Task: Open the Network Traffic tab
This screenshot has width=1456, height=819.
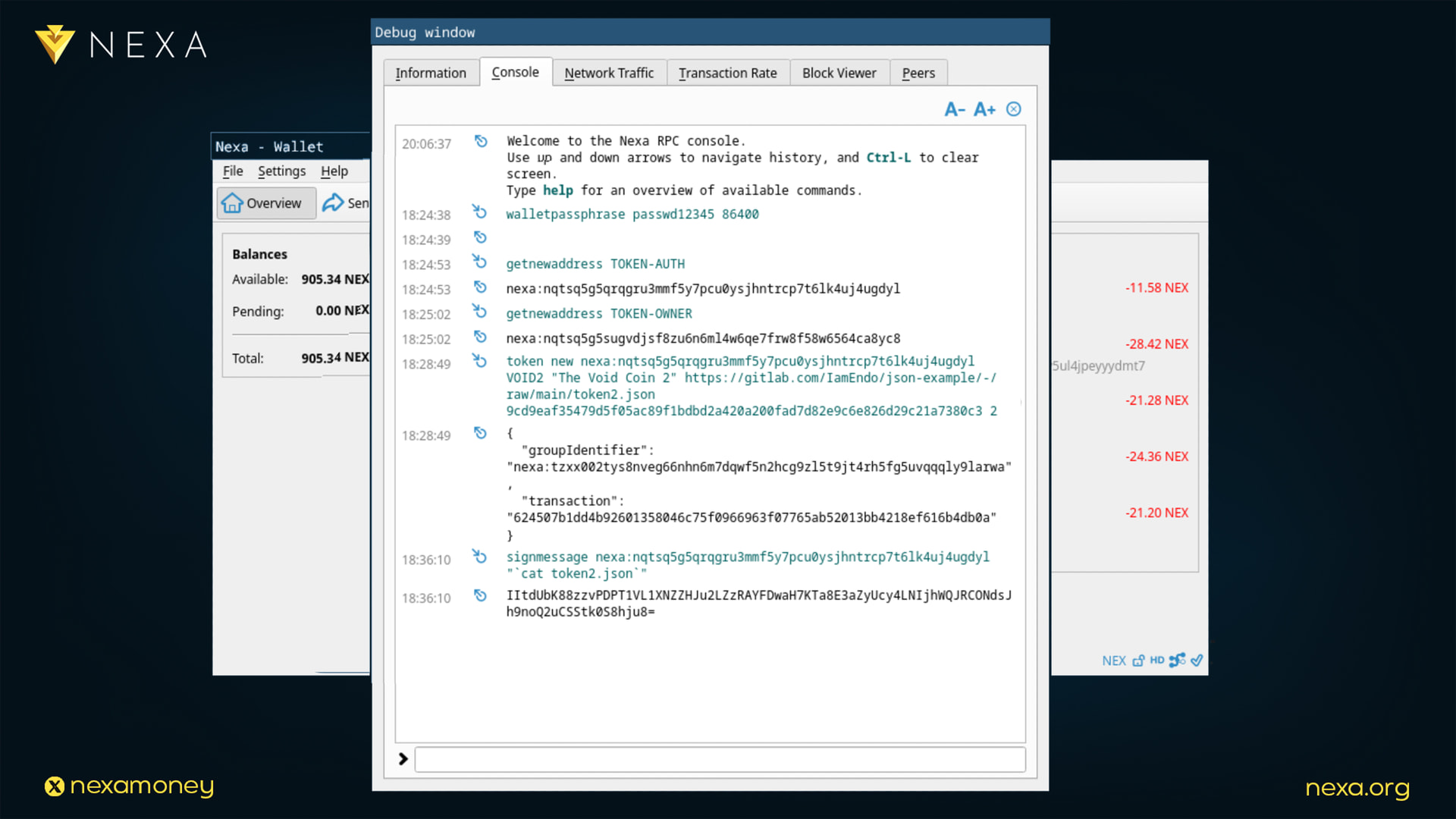Action: [x=609, y=73]
